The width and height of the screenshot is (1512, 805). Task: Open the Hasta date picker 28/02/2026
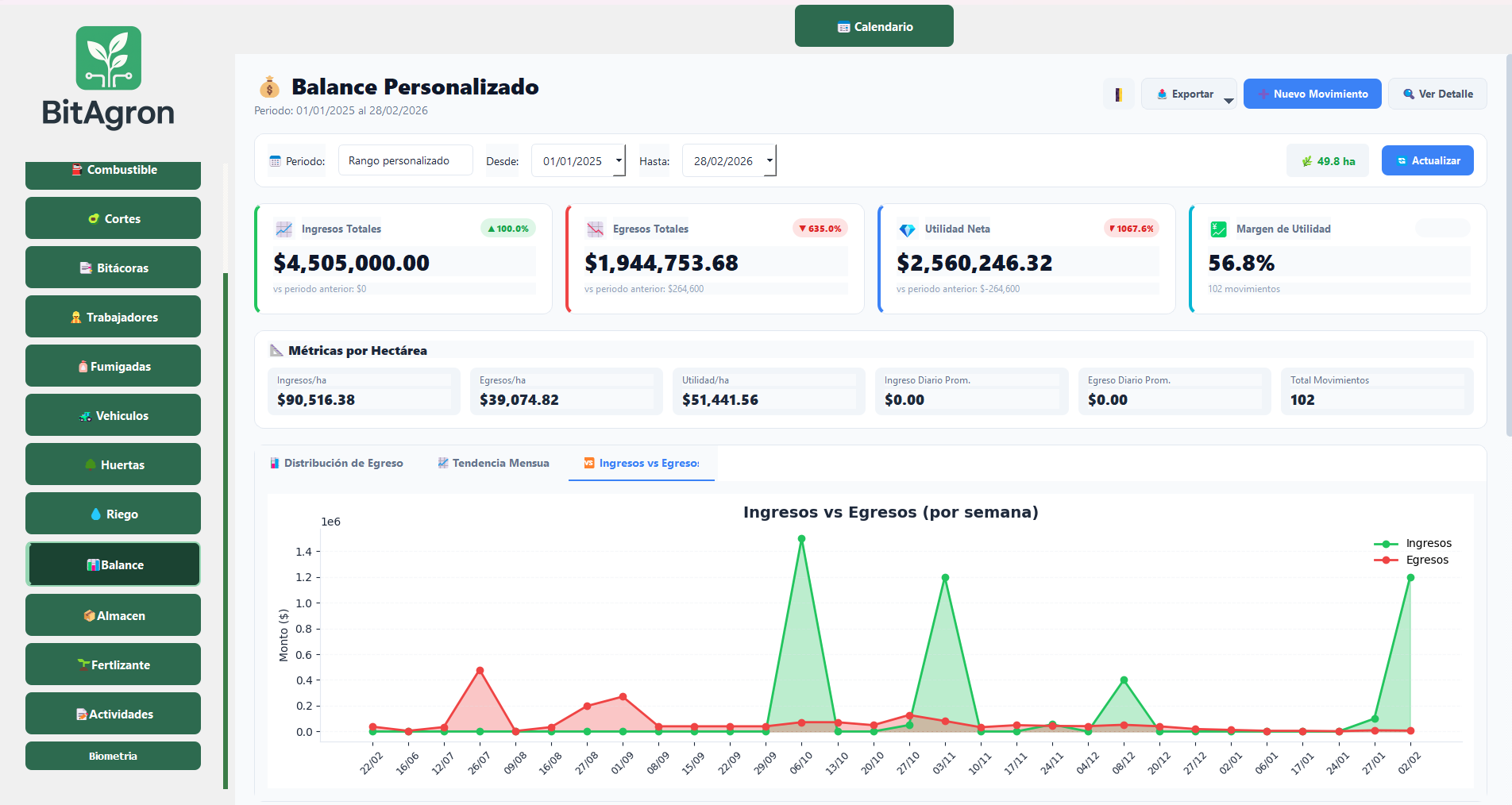(x=729, y=160)
